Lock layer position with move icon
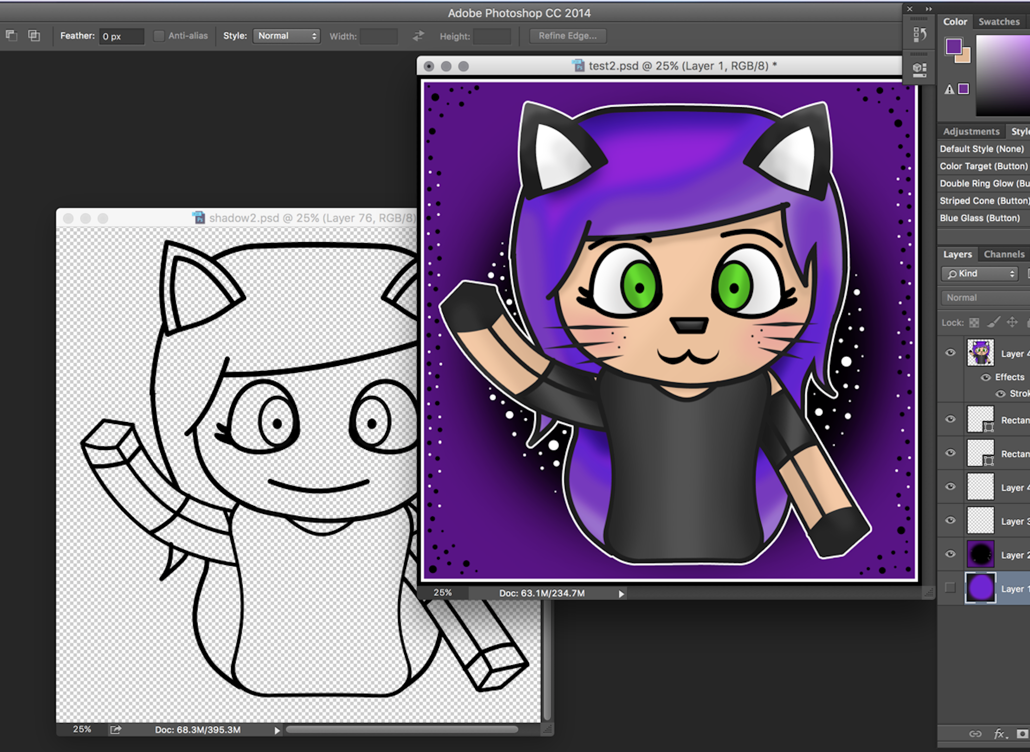The height and width of the screenshot is (752, 1030). 1011,323
